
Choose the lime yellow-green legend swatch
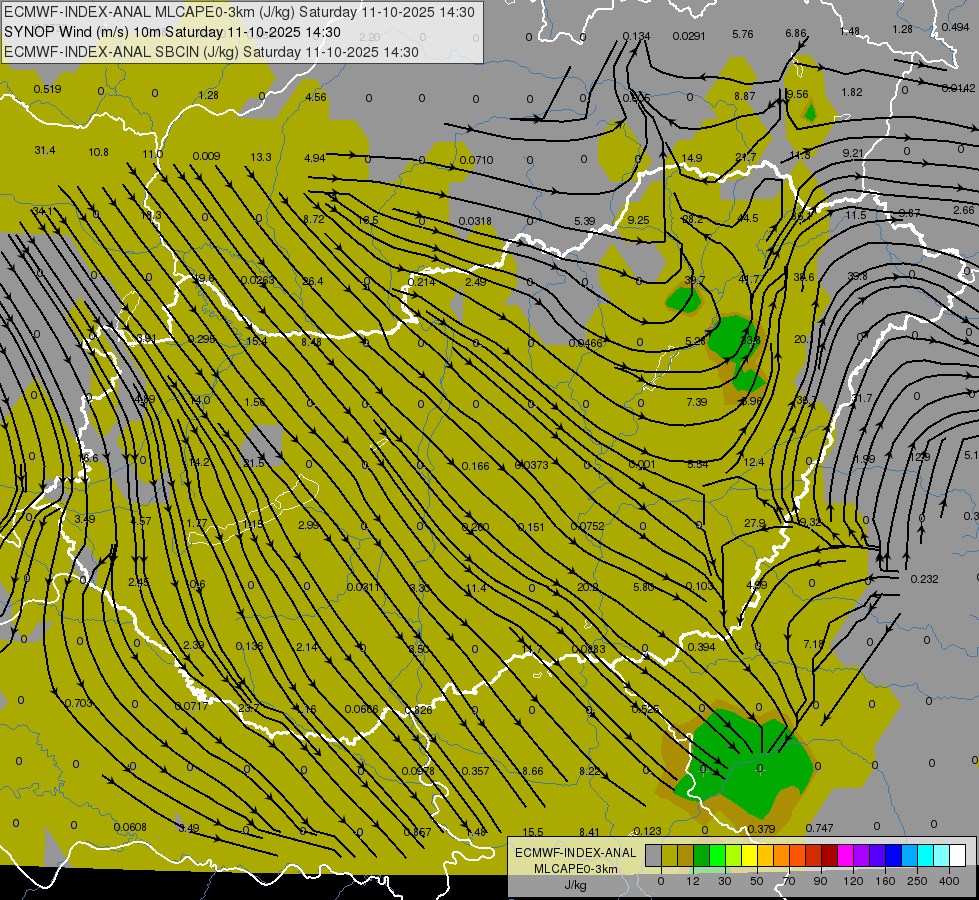coord(733,855)
